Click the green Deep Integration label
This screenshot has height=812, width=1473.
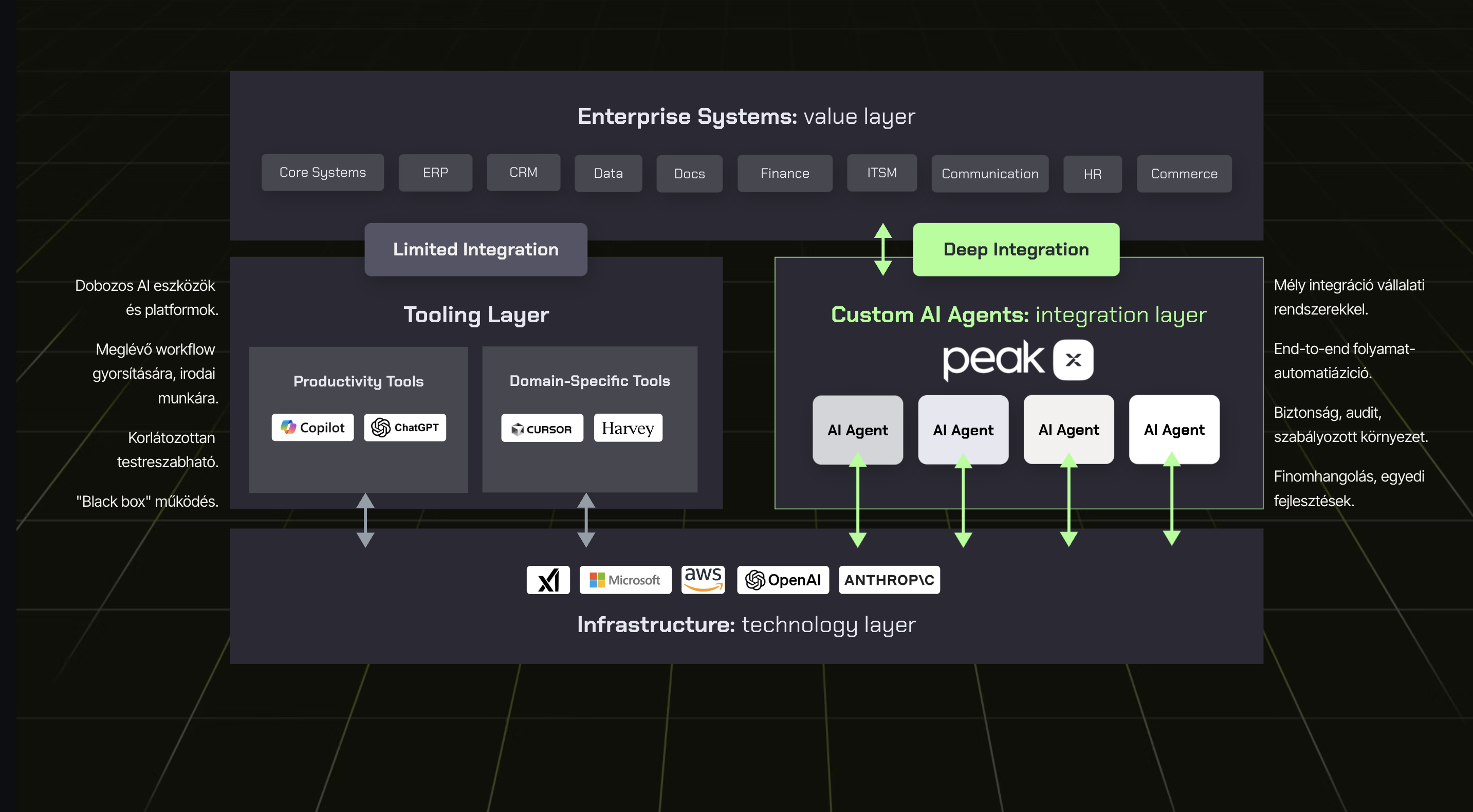(x=1016, y=249)
